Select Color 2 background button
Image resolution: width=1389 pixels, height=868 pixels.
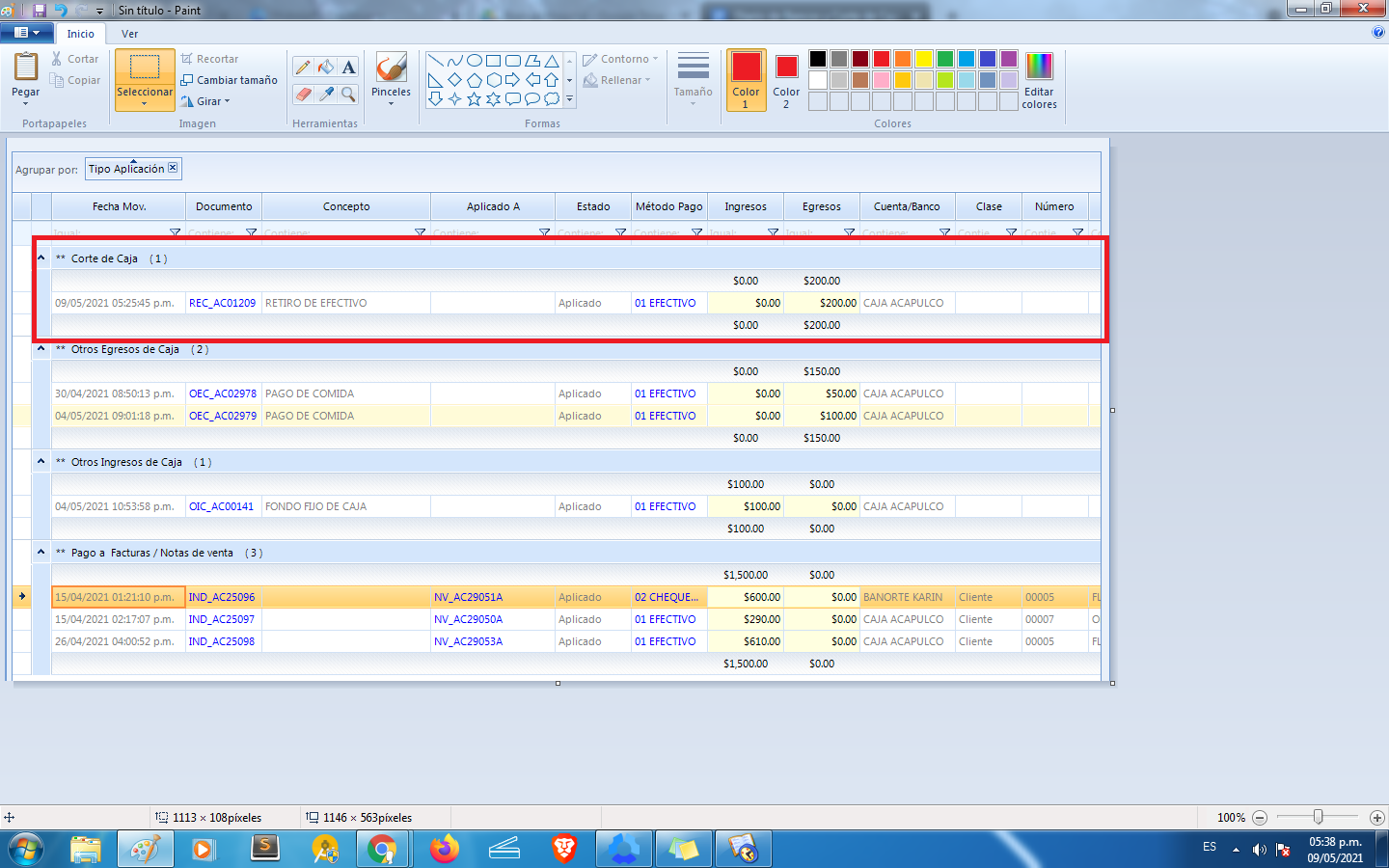click(x=786, y=80)
